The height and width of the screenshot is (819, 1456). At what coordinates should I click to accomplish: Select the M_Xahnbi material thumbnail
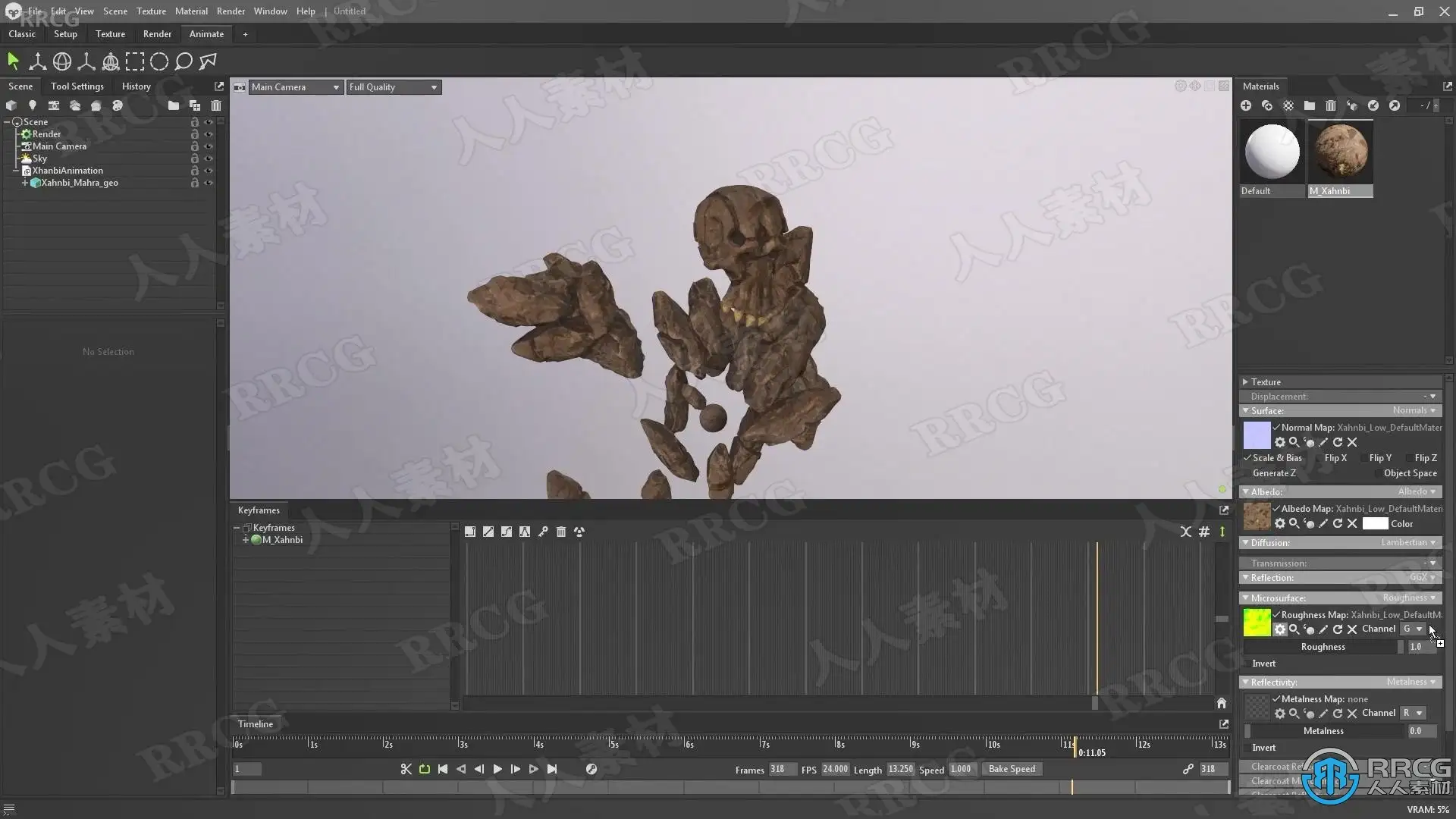1340,152
